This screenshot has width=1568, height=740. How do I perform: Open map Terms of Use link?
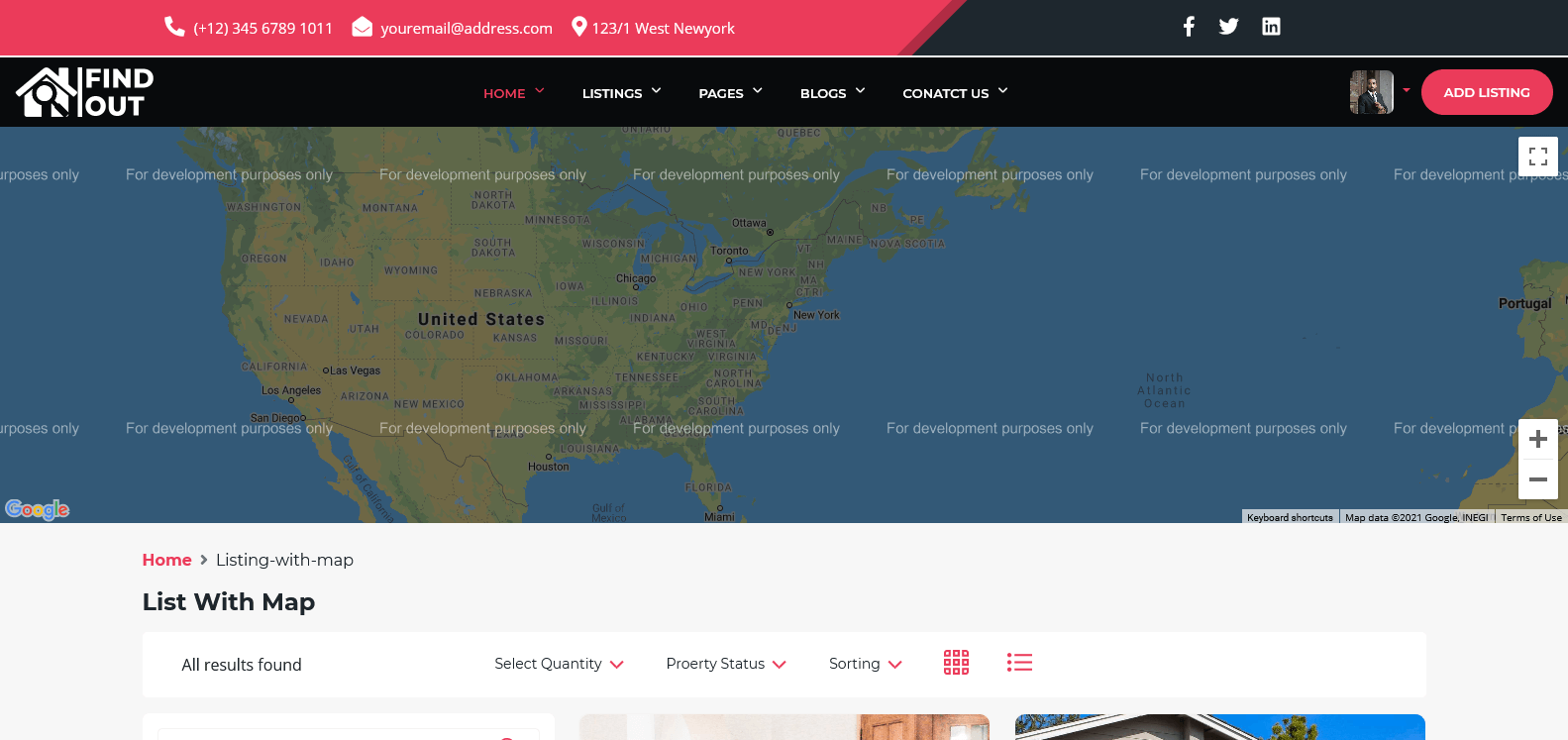(x=1531, y=517)
